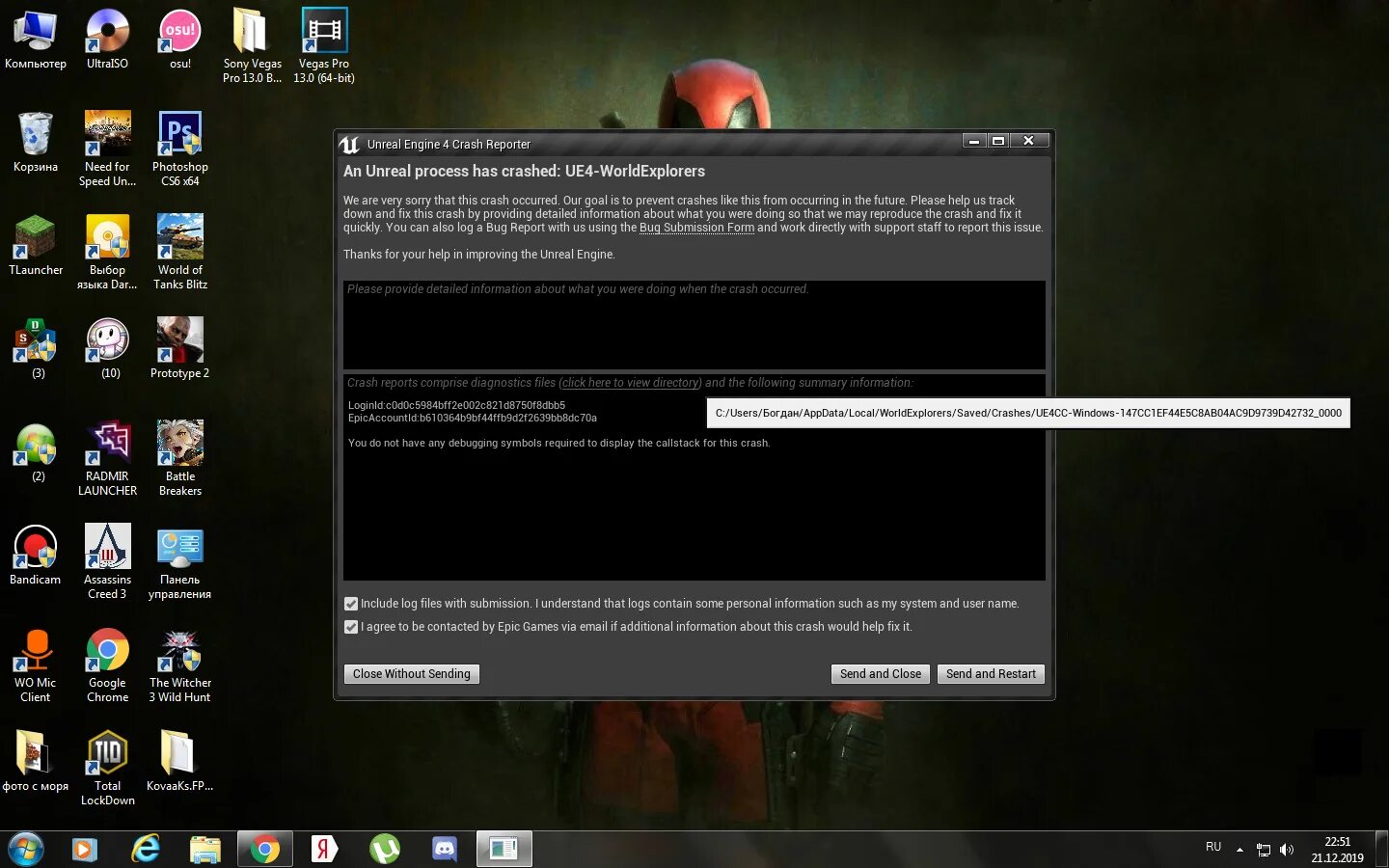Close the Crash Reporter window
The image size is (1389, 868).
[x=1029, y=141]
